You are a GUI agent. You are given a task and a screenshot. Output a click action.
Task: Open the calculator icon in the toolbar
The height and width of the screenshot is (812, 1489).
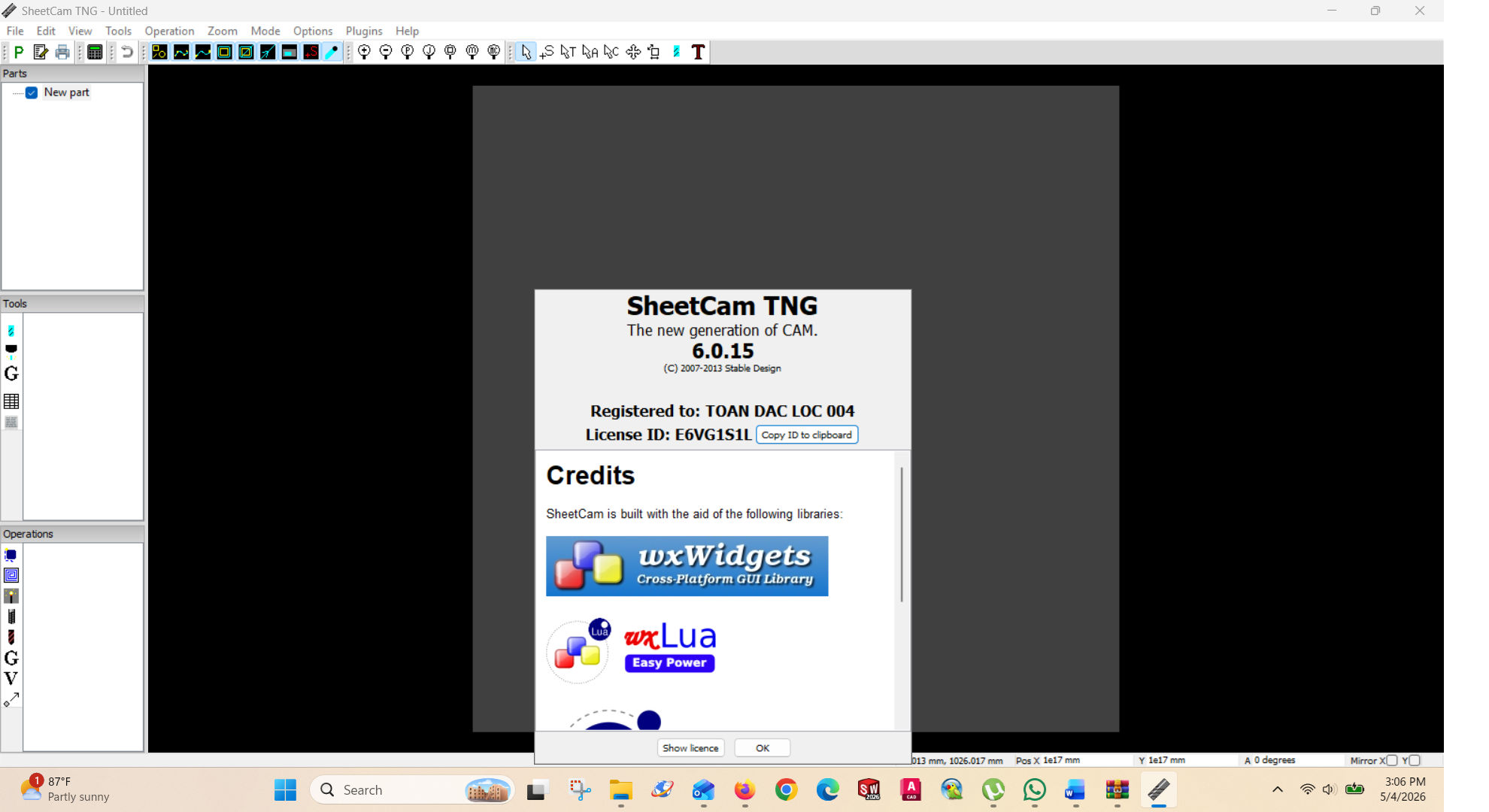click(95, 52)
